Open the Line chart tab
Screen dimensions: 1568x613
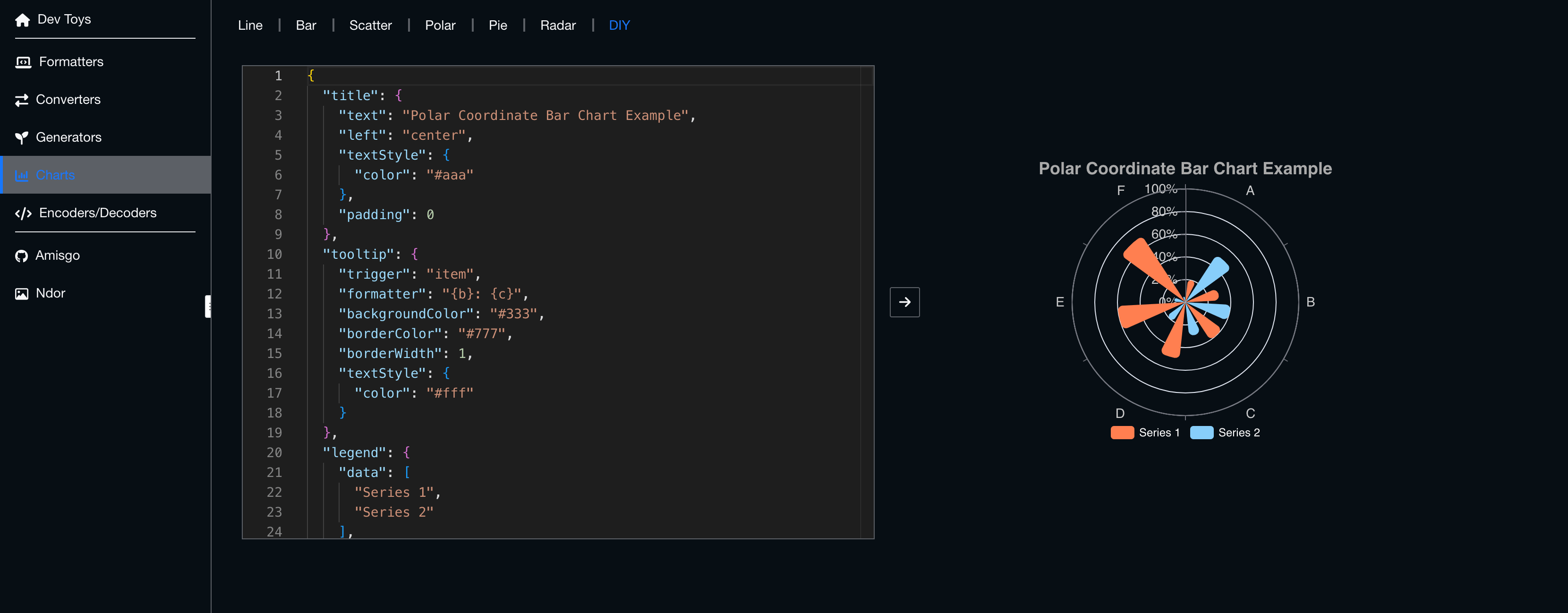[x=250, y=26]
